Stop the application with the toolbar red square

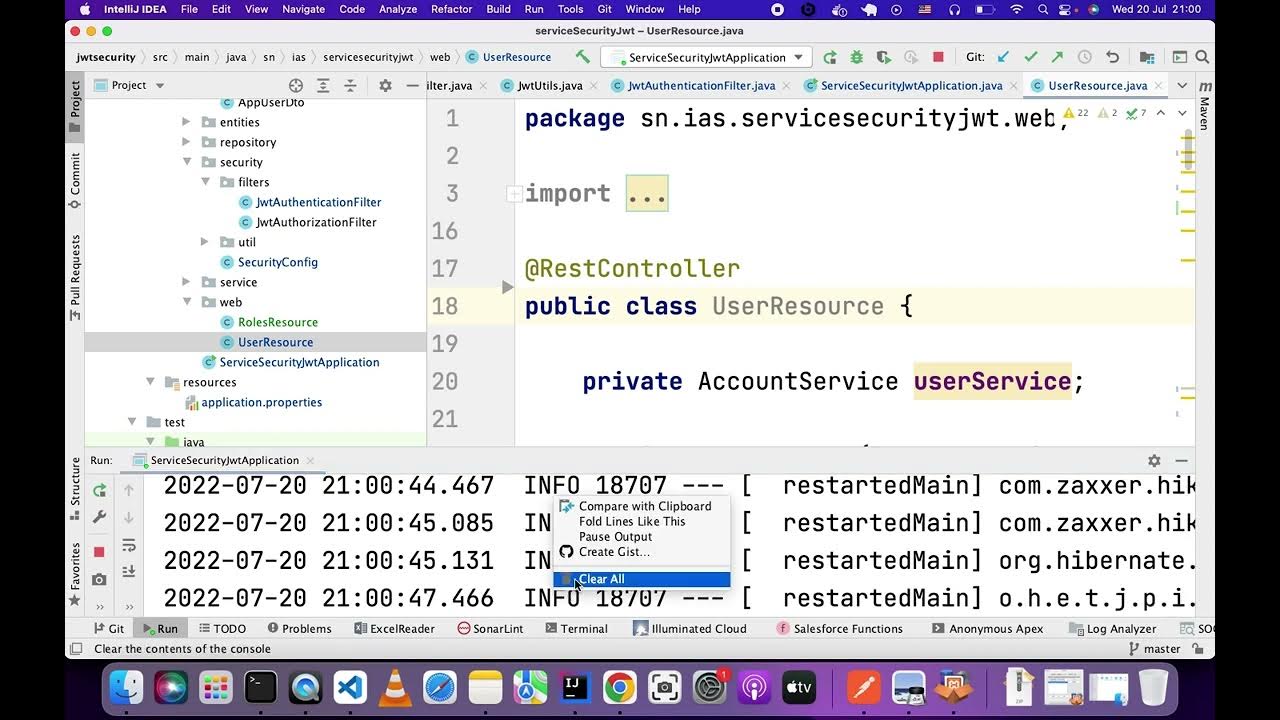[938, 58]
